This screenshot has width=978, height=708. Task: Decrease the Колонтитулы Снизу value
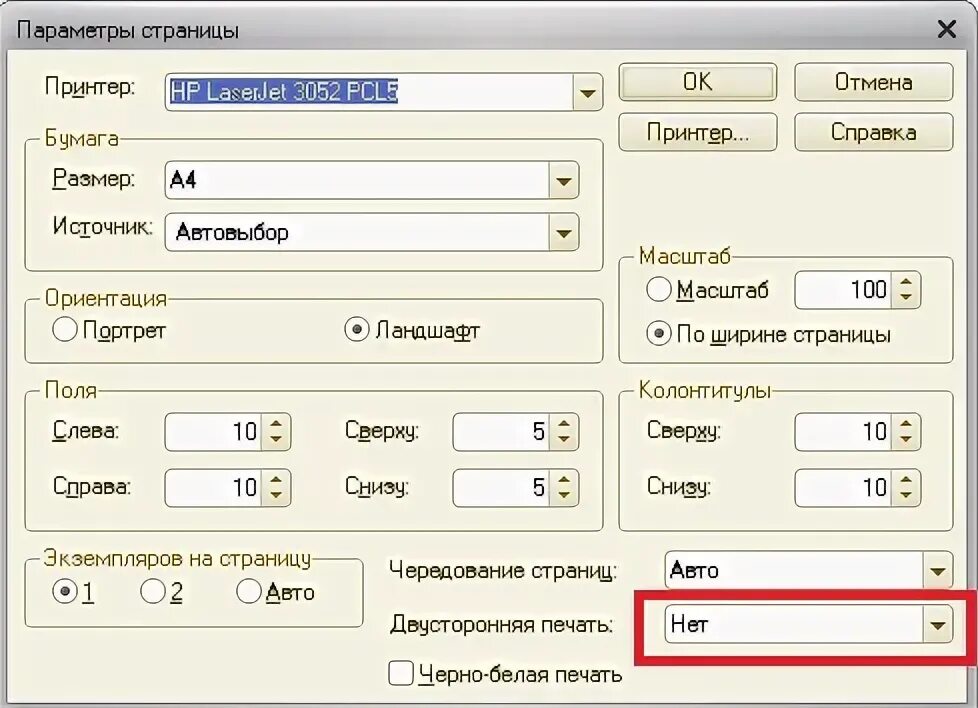pyautogui.click(x=906, y=496)
